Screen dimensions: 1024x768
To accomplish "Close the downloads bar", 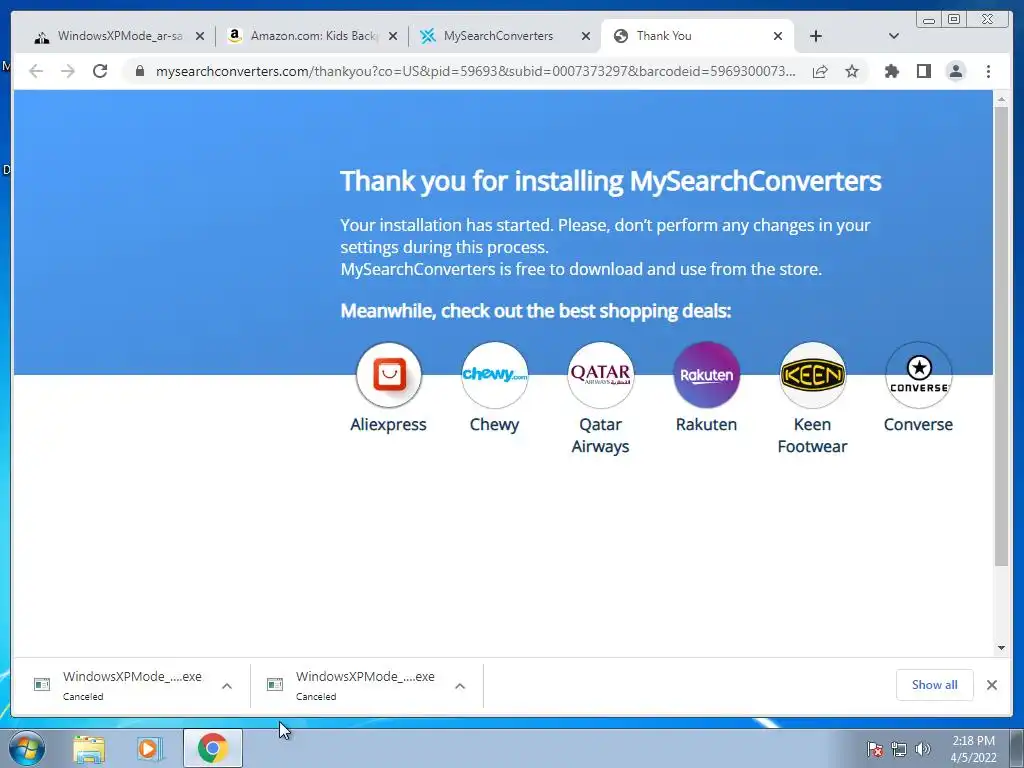I will (x=992, y=684).
